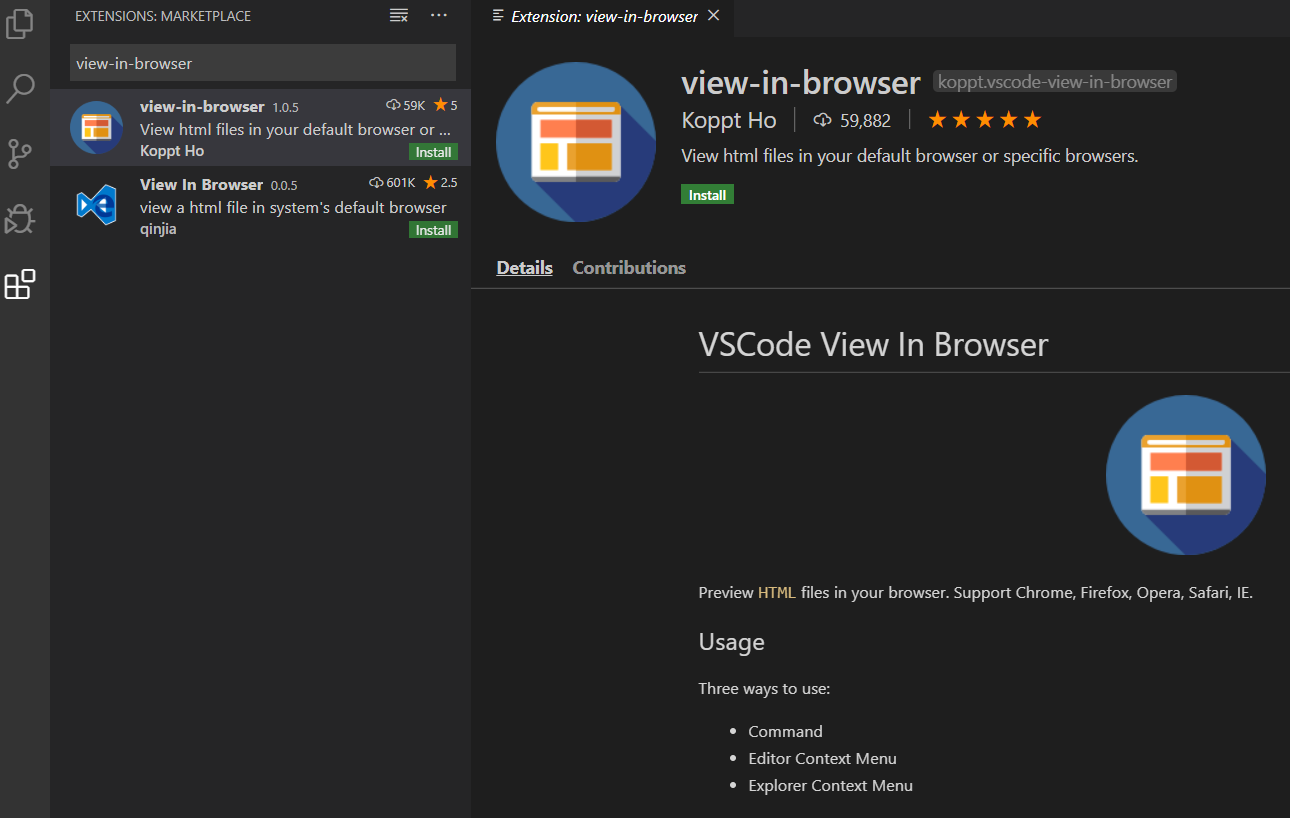Click the View In Browser VS Code logo icon
Viewport: 1290px width, 818px height.
[x=97, y=205]
